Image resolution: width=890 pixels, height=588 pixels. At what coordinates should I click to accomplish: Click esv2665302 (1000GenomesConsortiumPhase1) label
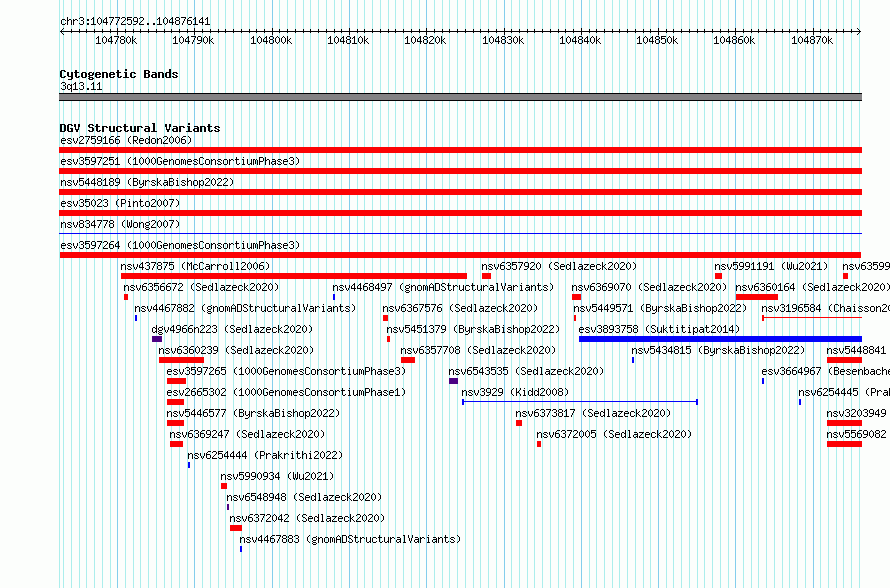point(286,392)
